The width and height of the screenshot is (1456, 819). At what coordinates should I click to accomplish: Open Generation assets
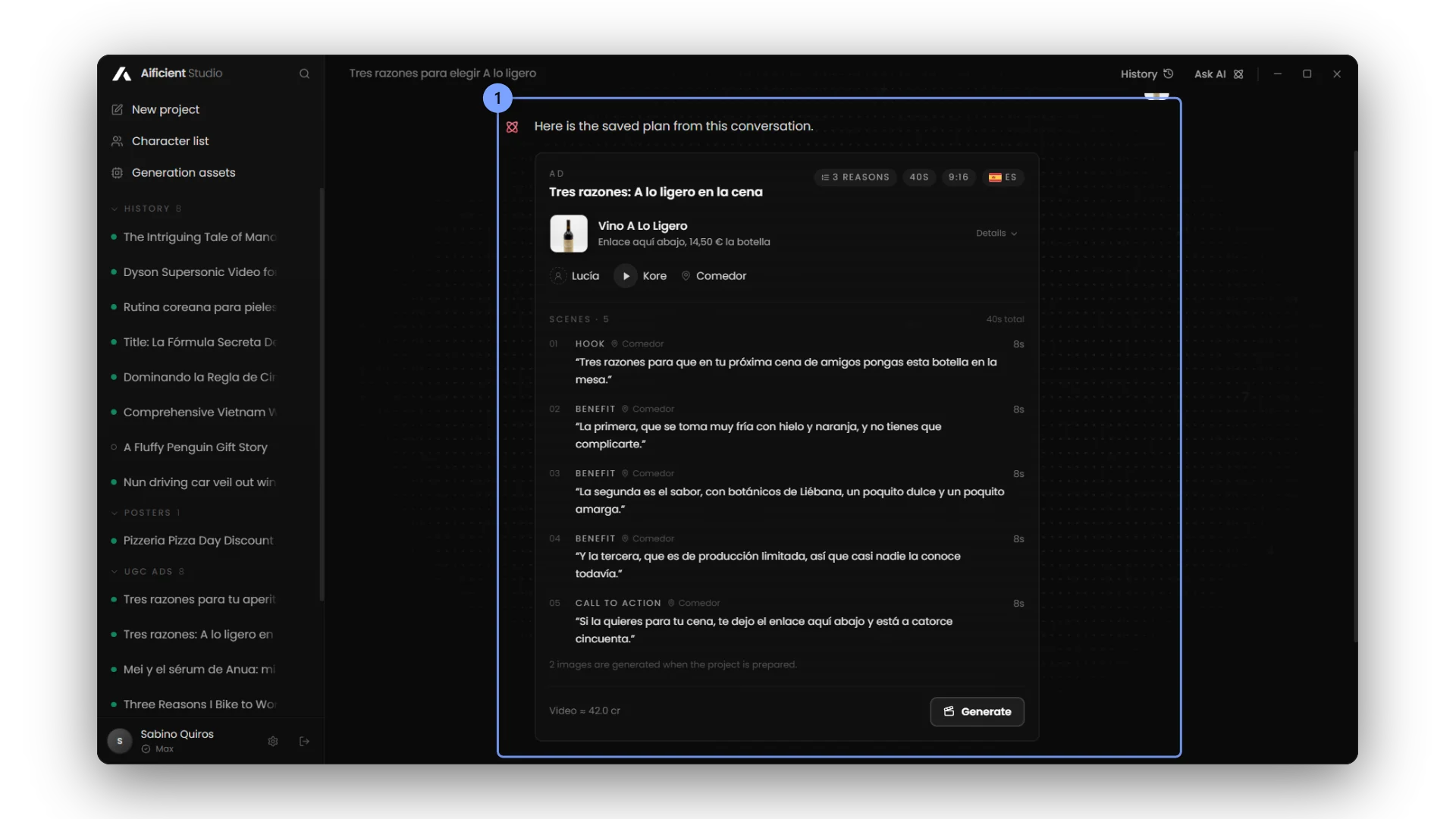173,172
